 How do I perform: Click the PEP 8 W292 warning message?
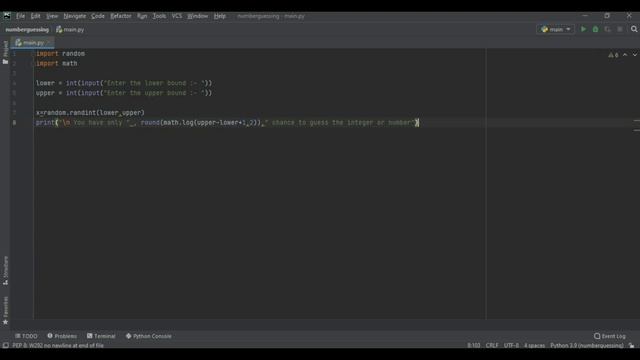pos(58,345)
